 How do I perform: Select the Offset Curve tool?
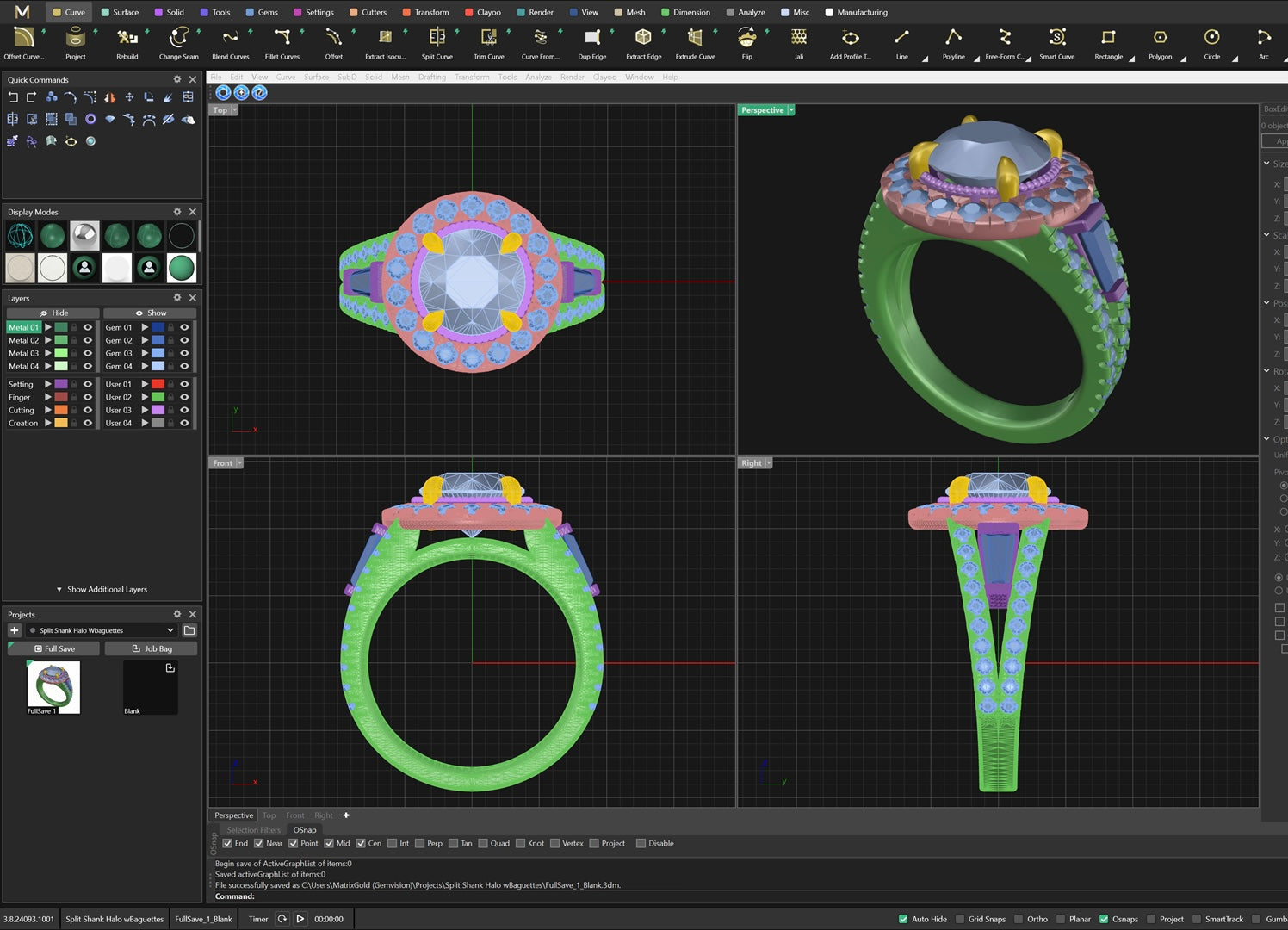pos(23,38)
